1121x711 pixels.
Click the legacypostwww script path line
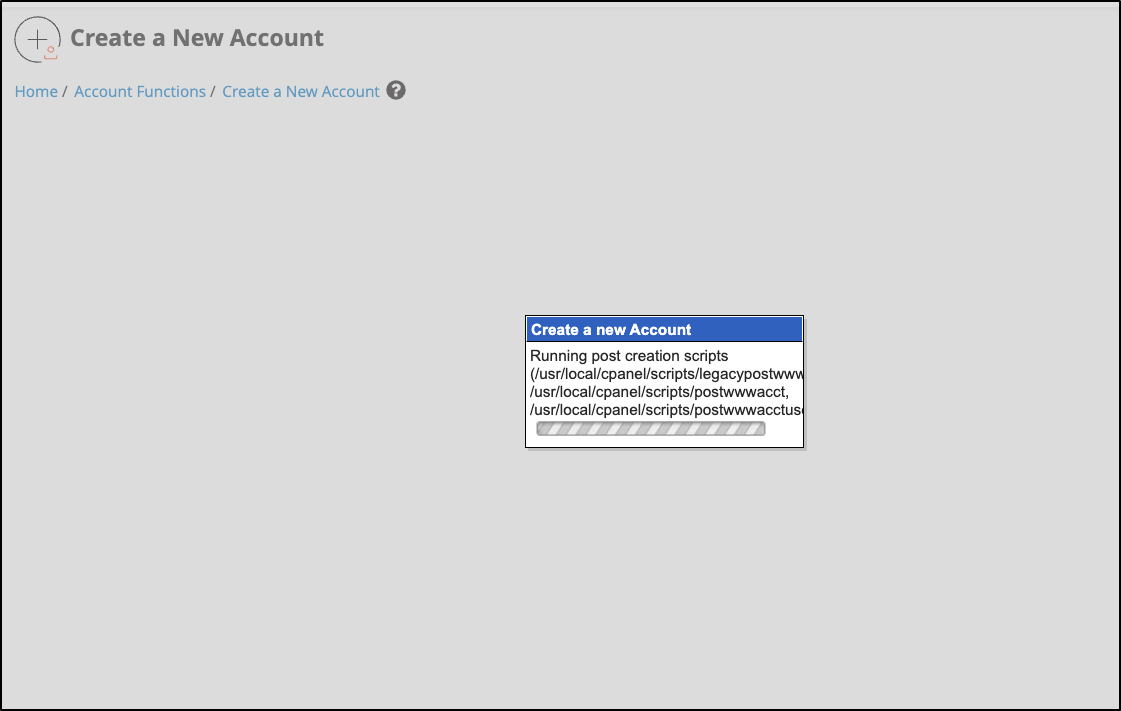pos(666,374)
